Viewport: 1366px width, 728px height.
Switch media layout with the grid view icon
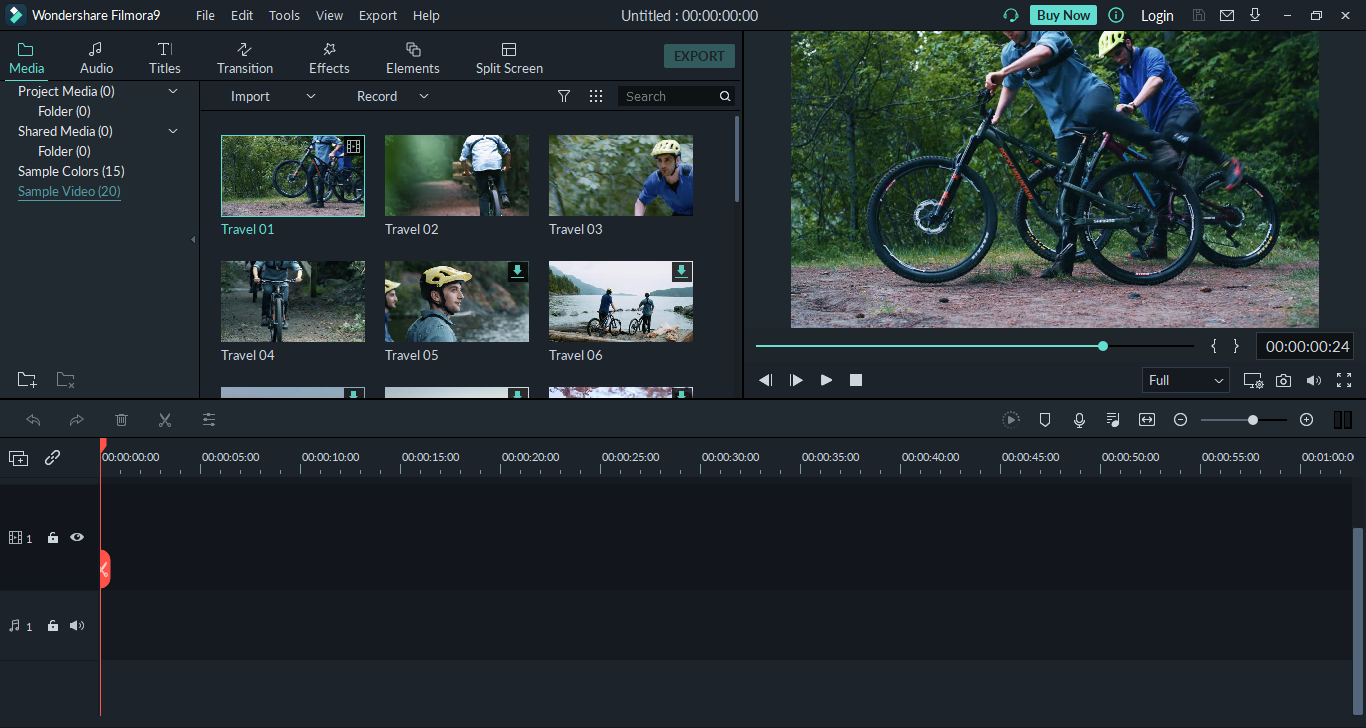coord(596,96)
